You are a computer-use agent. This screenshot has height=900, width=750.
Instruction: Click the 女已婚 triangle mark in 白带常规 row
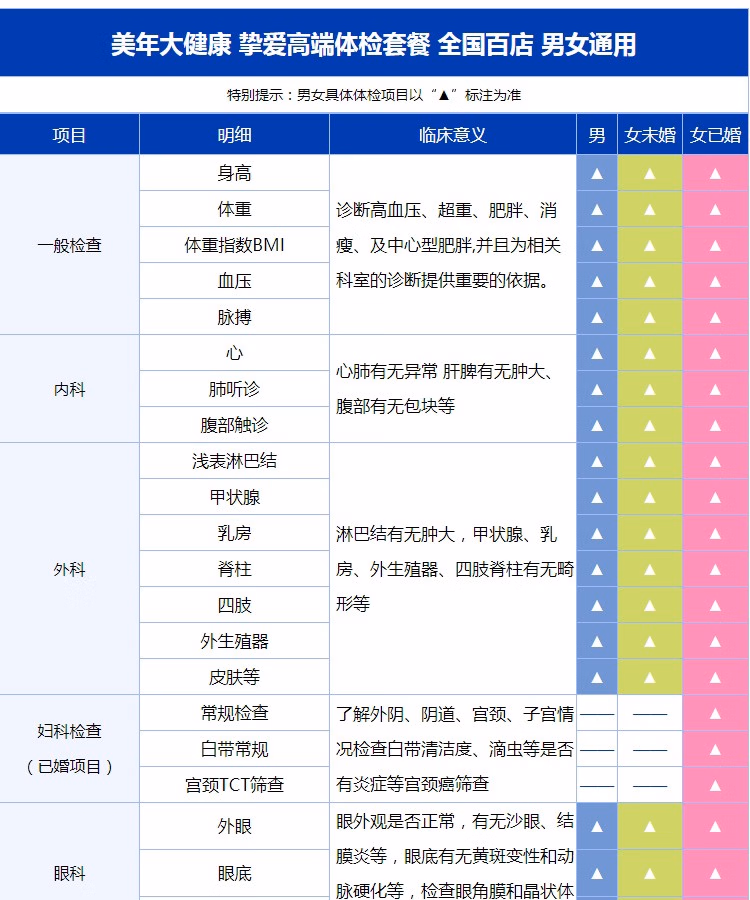[715, 750]
